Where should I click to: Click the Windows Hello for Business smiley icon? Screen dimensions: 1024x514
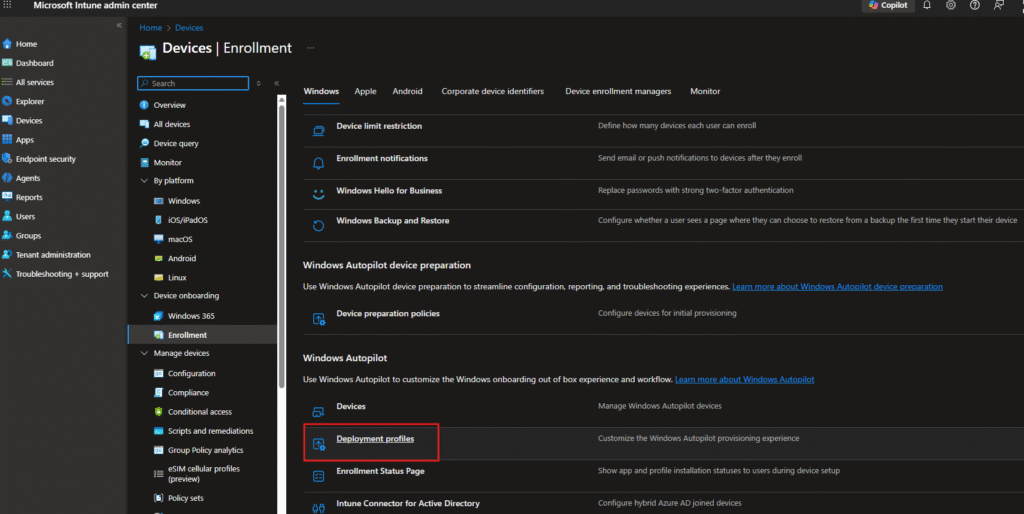click(x=319, y=192)
